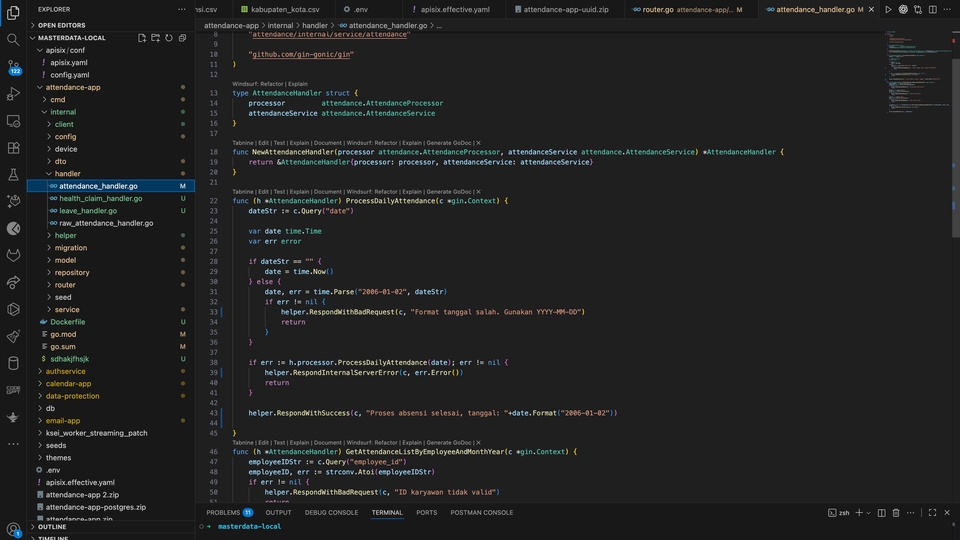960x540 pixels.
Task: Click the Run file play icon
Action: (x=888, y=9)
